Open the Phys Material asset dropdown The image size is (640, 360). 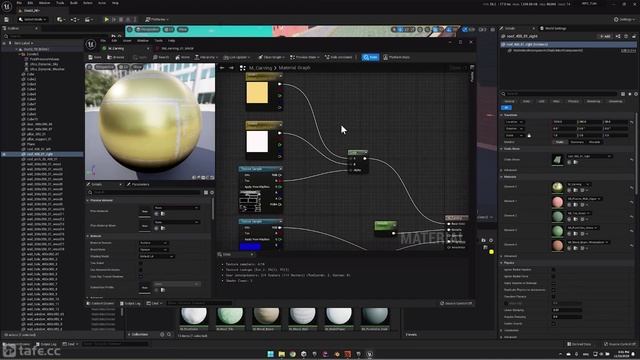tap(176, 208)
